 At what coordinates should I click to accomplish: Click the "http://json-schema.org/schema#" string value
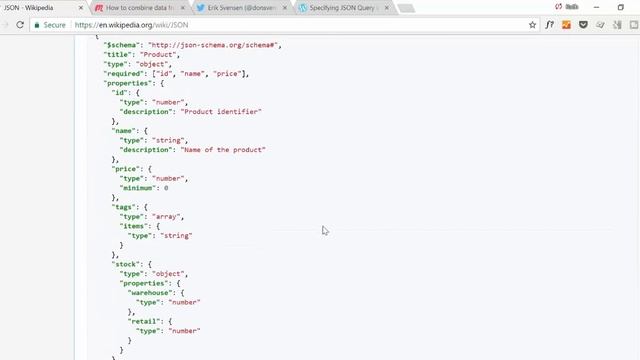pos(213,45)
